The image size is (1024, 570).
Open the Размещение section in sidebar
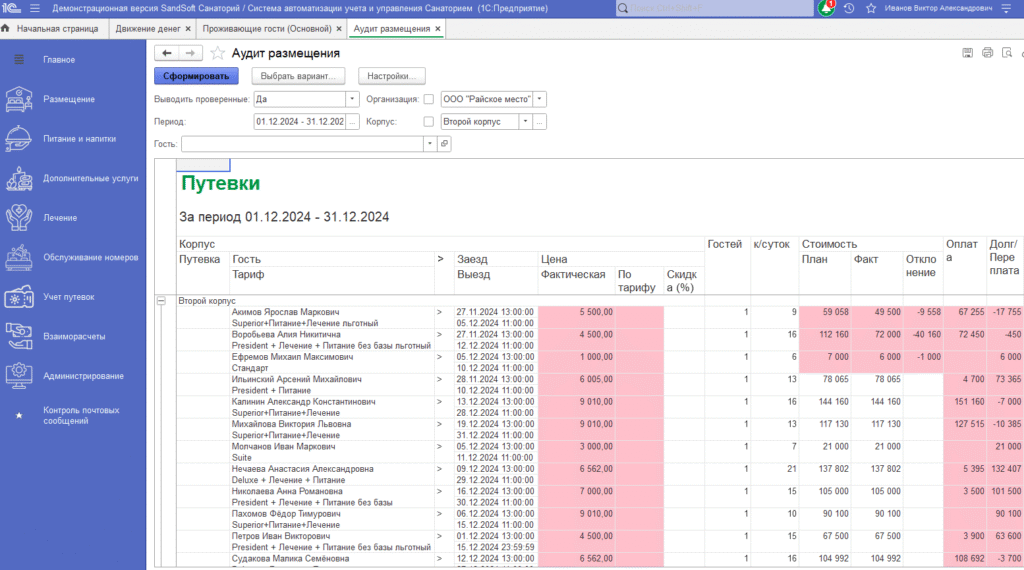click(x=69, y=99)
